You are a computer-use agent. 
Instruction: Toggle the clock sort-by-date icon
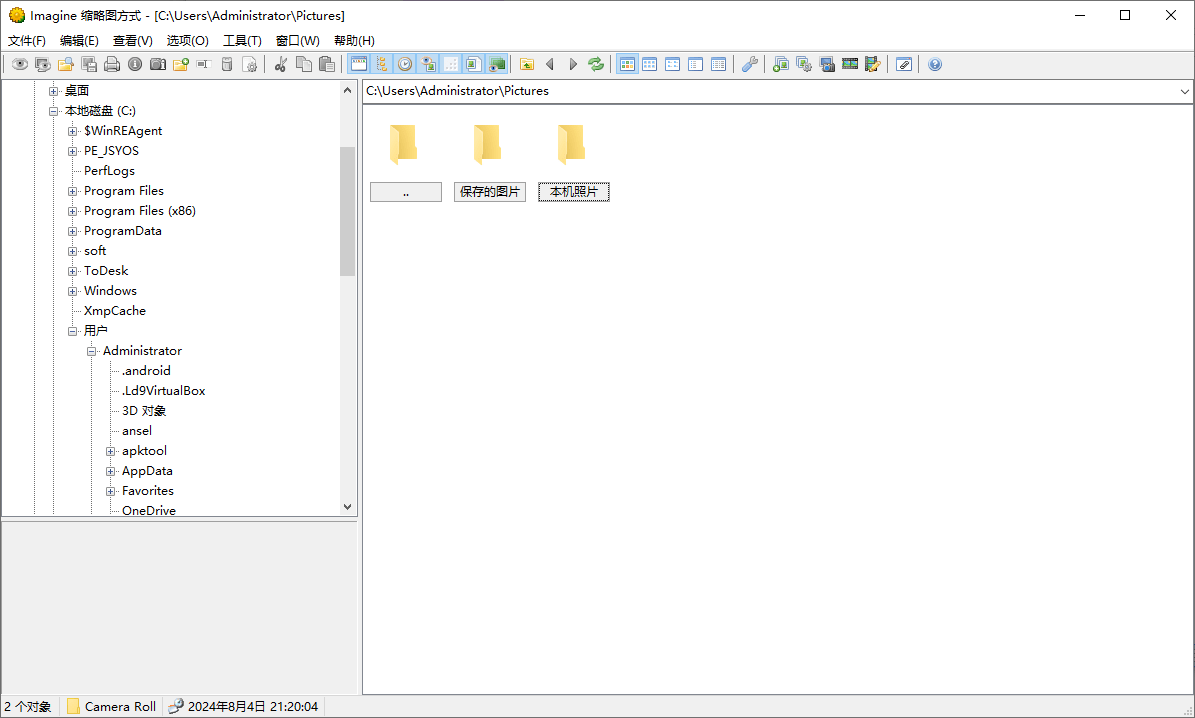pos(404,63)
